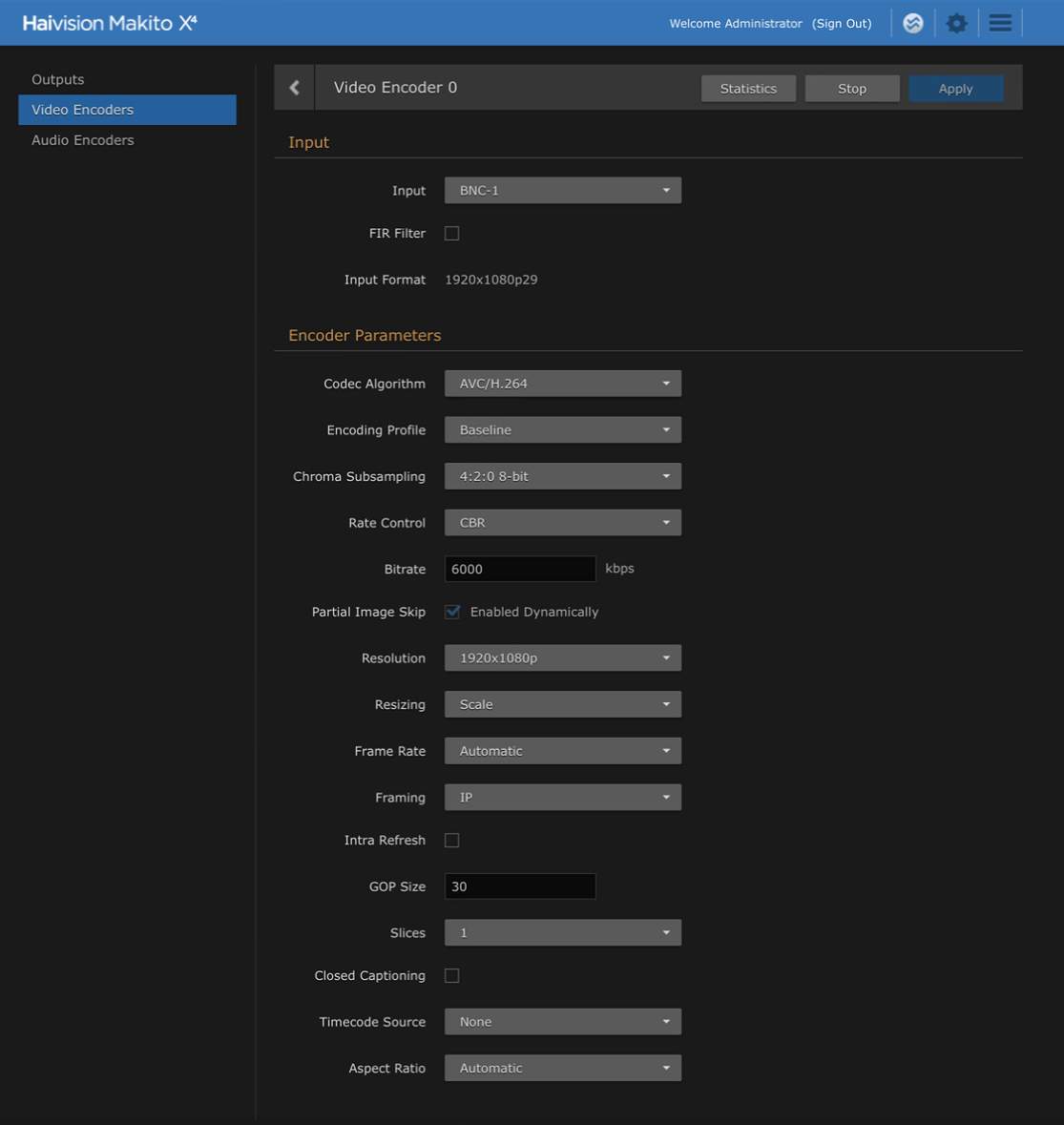1064x1125 pixels.
Task: Open the streaming status icon in header
Action: [912, 23]
